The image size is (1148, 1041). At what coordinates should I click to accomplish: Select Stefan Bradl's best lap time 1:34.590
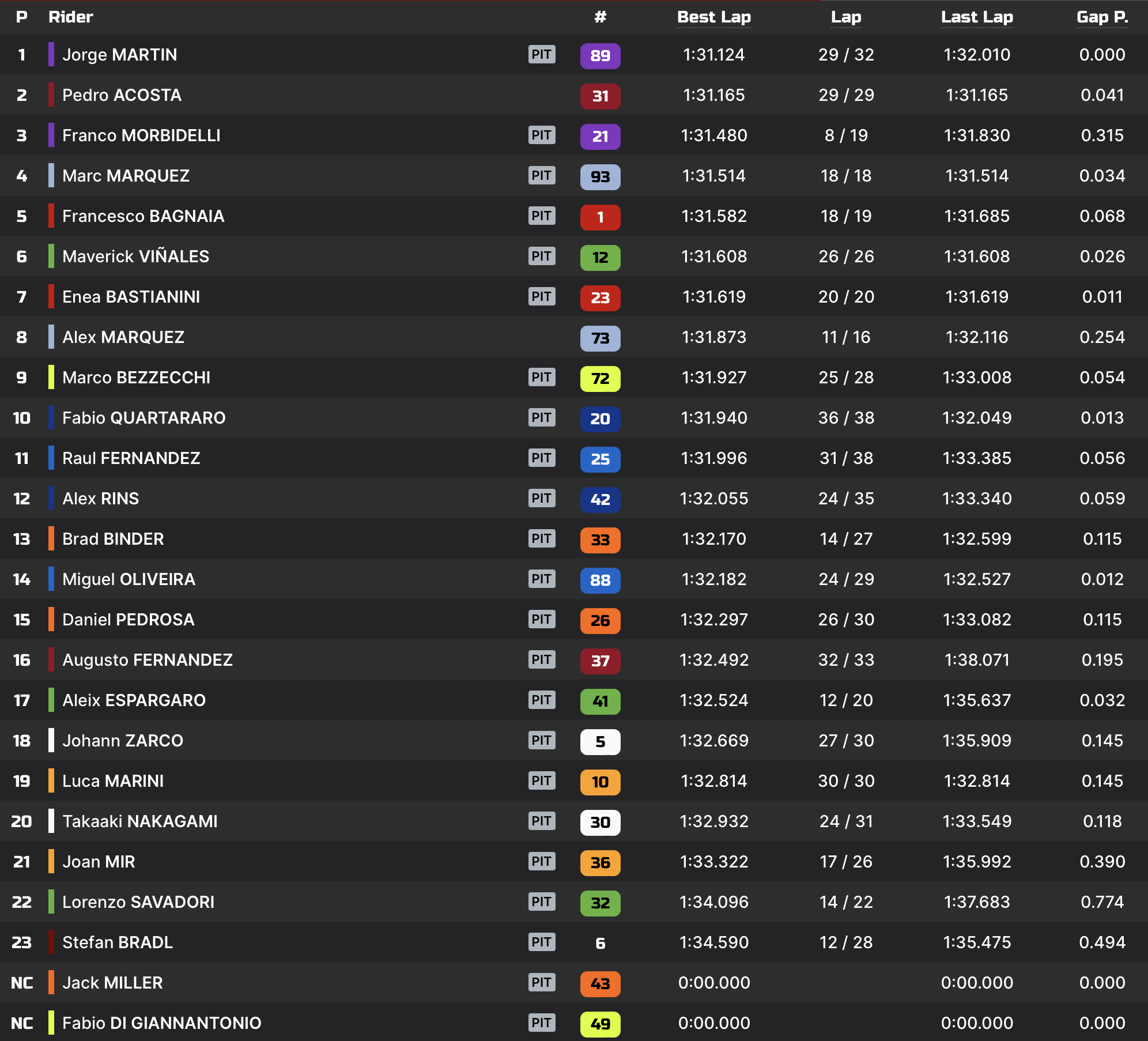tap(713, 942)
